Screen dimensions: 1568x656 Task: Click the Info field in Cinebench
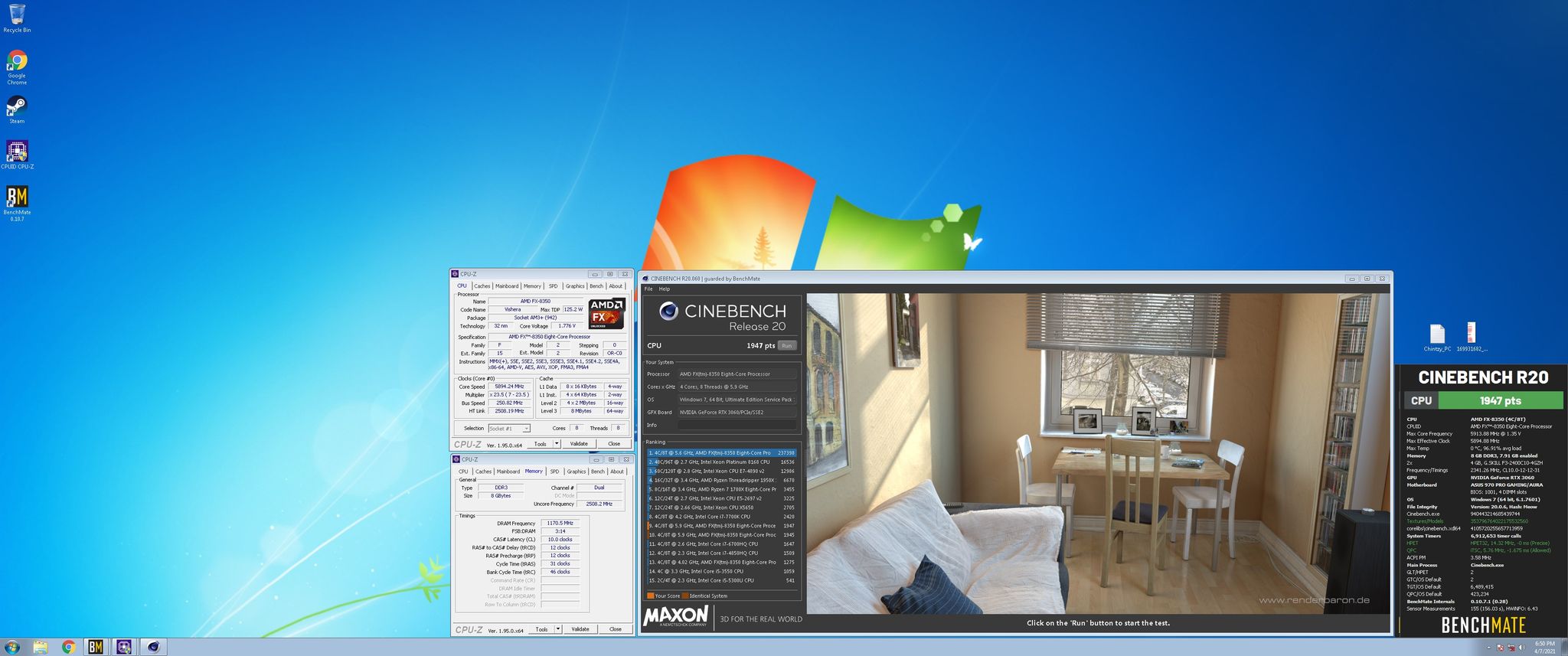click(737, 426)
